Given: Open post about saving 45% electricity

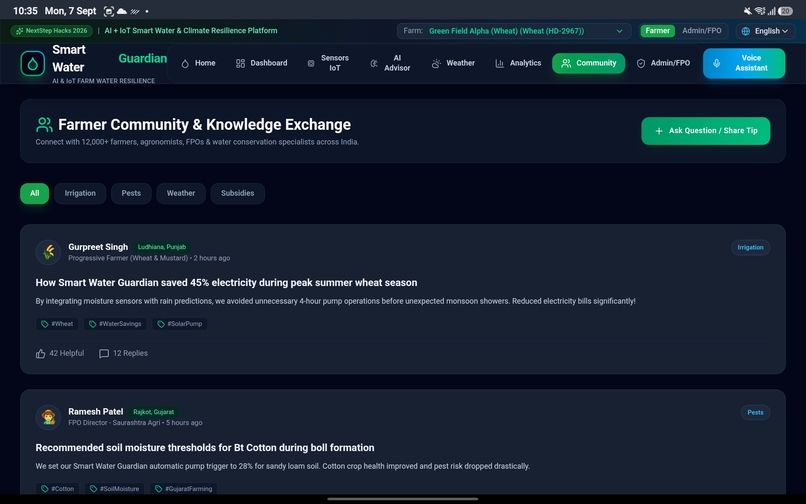Looking at the screenshot, I should click(226, 283).
